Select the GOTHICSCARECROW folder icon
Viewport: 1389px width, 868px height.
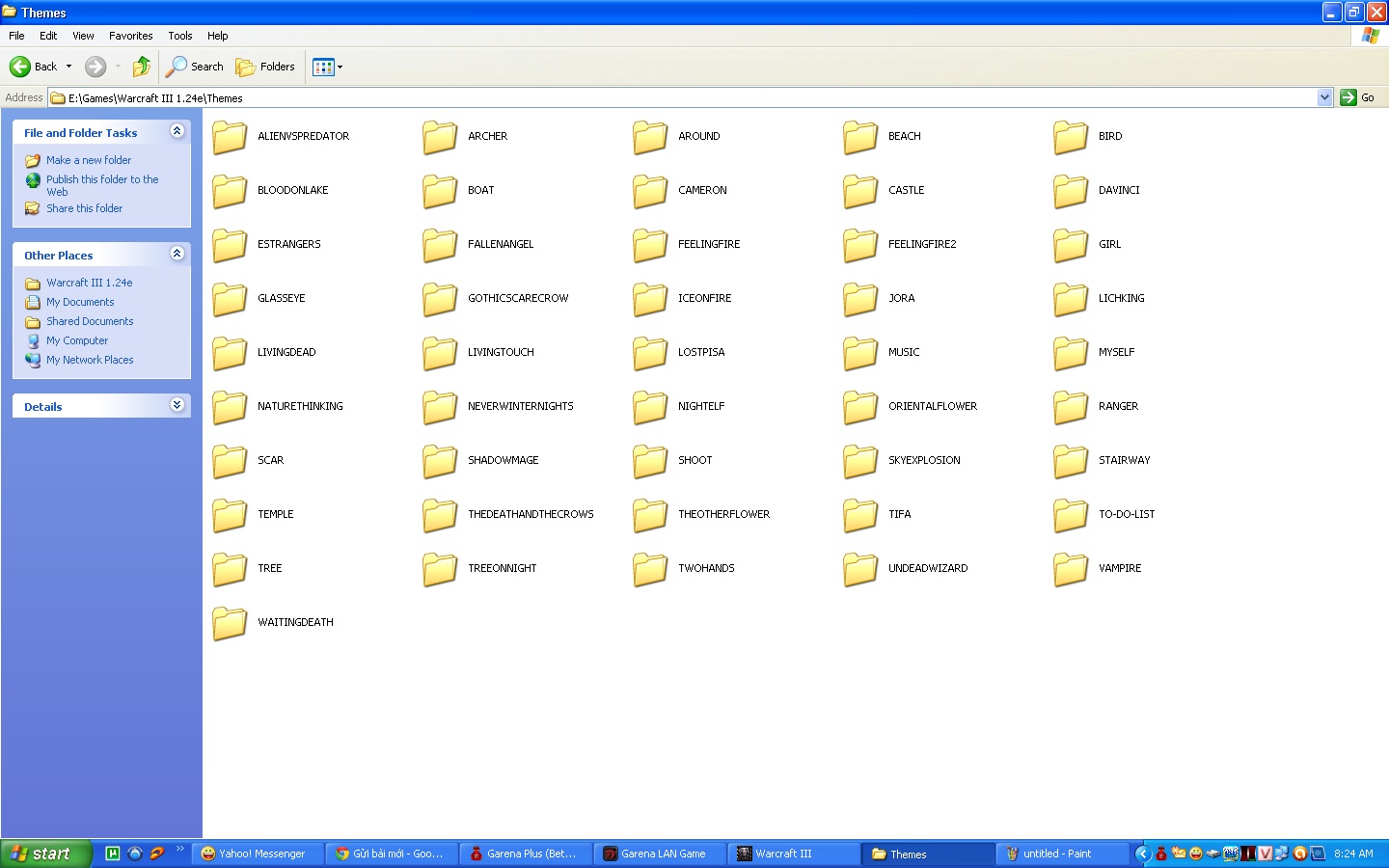point(440,299)
